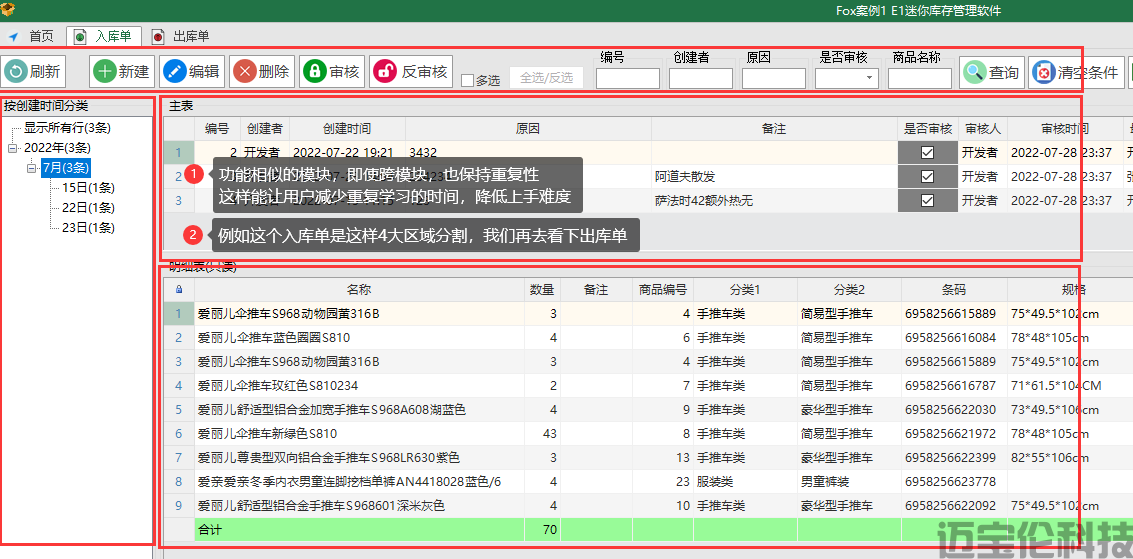
Task: Collapse the 7月(3条) tree node
Action: pyautogui.click(x=32, y=168)
